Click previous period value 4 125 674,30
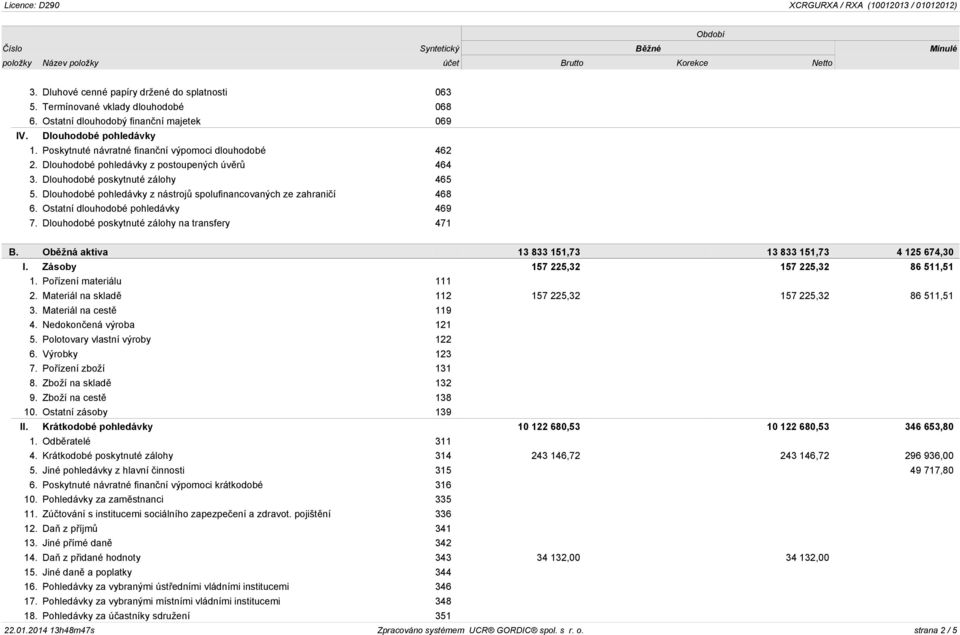Screen dimensions: 960x635 924,252
